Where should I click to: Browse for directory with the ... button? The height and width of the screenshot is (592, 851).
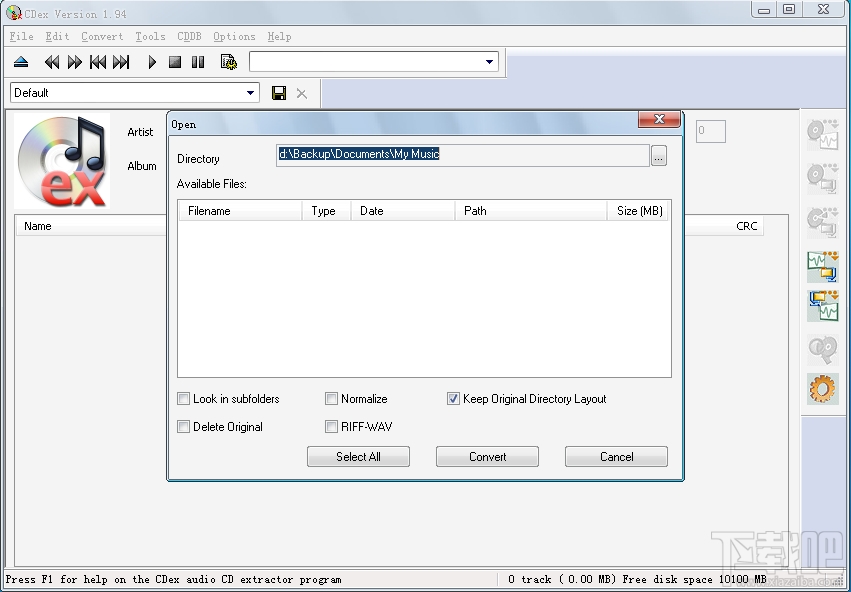pos(658,156)
